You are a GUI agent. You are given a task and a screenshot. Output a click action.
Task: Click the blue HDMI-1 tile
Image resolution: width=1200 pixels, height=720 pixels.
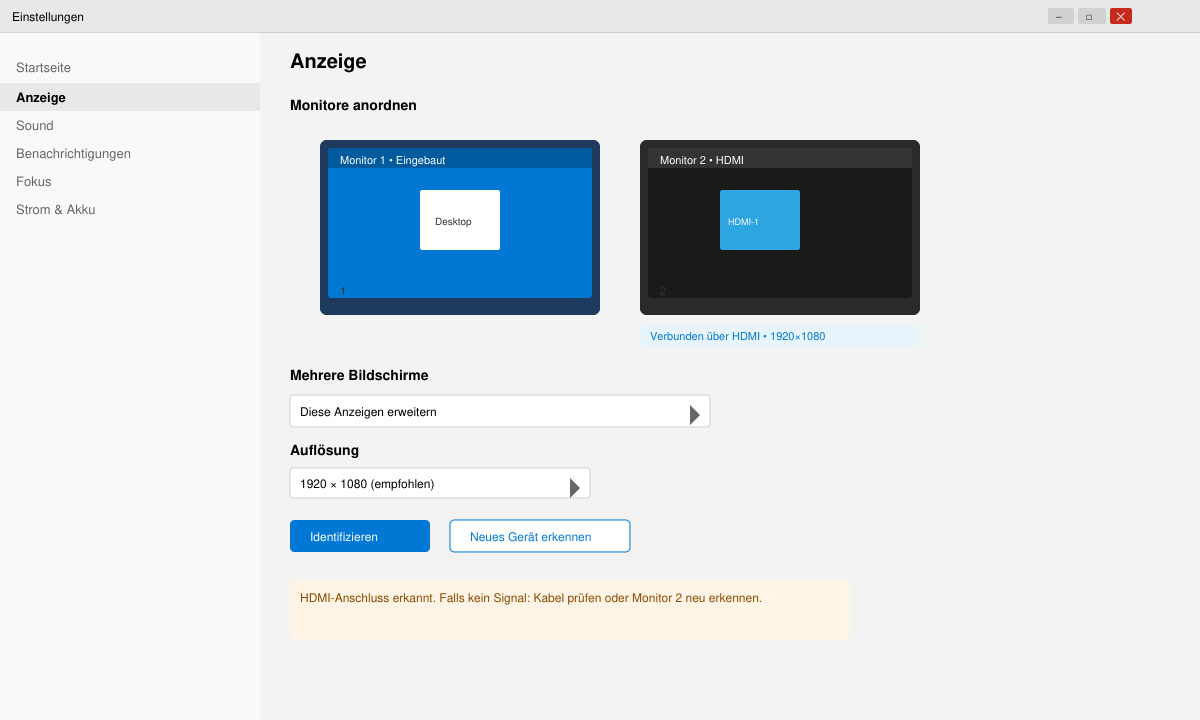(x=760, y=220)
